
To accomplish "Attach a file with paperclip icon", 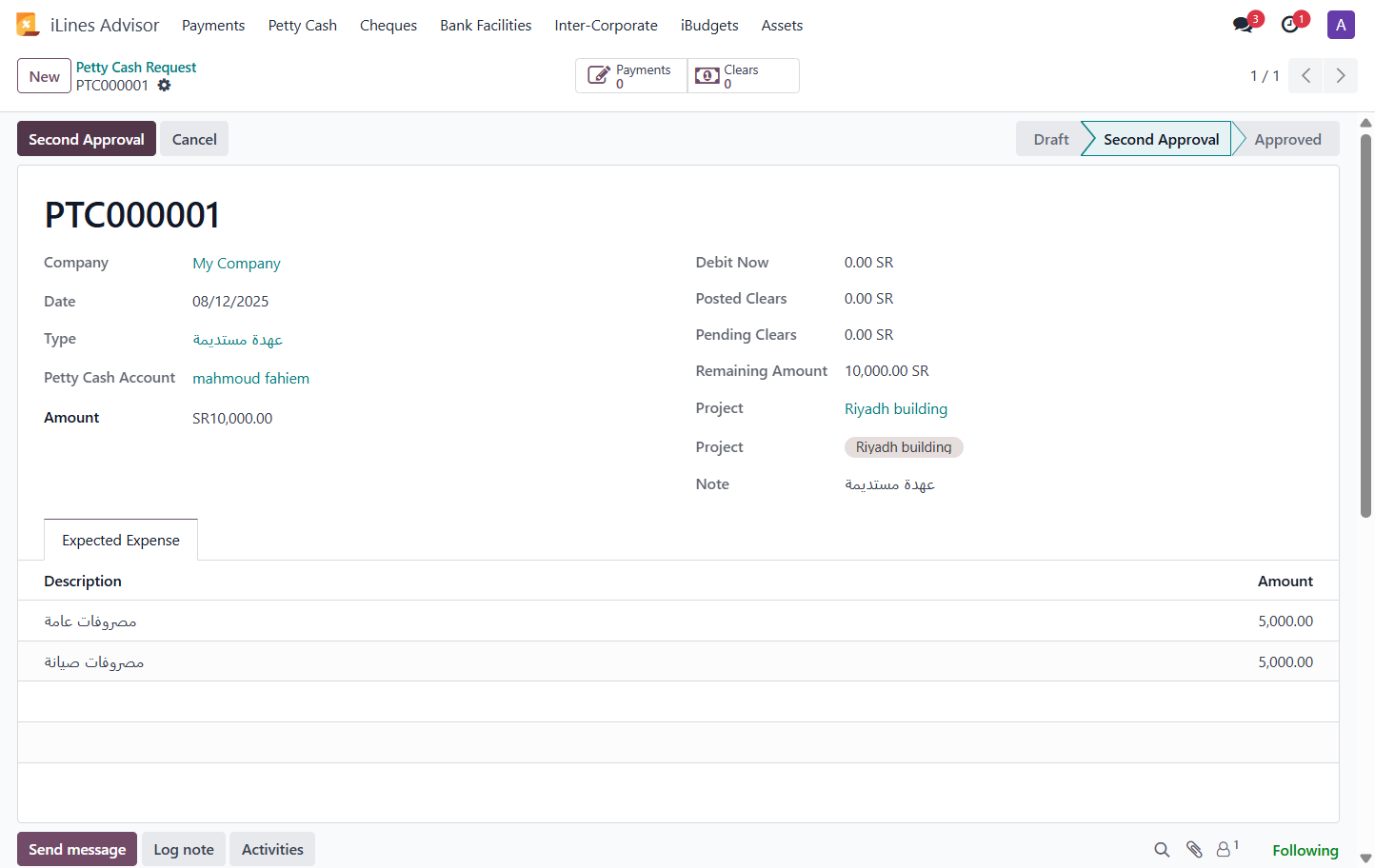I will point(1194,850).
